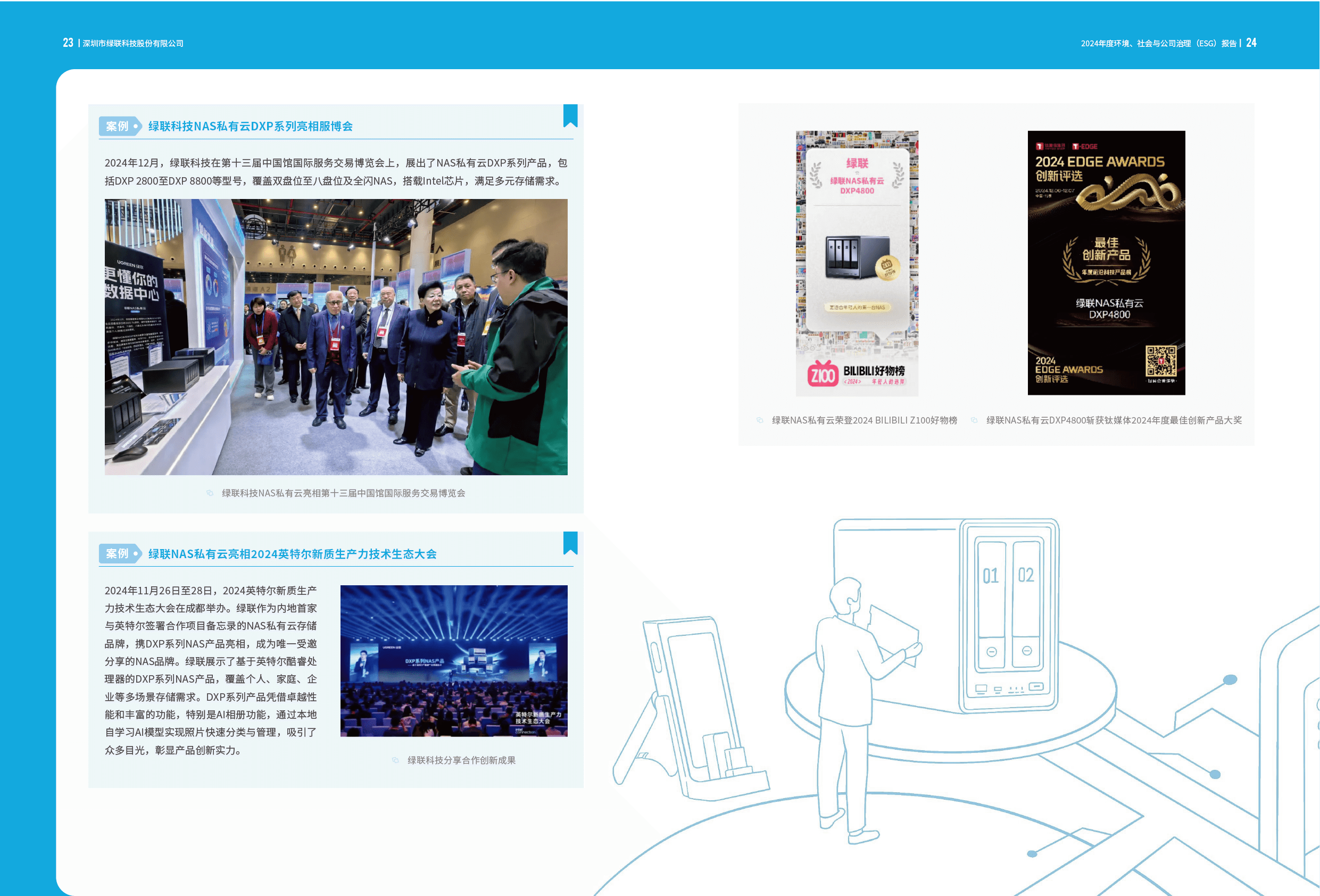Click the 深圳市绿联科技股份有限公司 header text
Image resolution: width=1320 pixels, height=896 pixels.
pos(133,44)
